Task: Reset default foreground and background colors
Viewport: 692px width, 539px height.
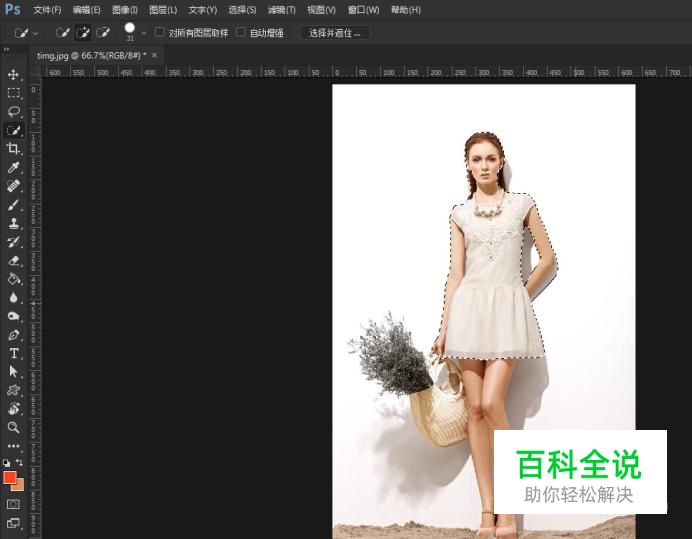Action: pos(6,463)
